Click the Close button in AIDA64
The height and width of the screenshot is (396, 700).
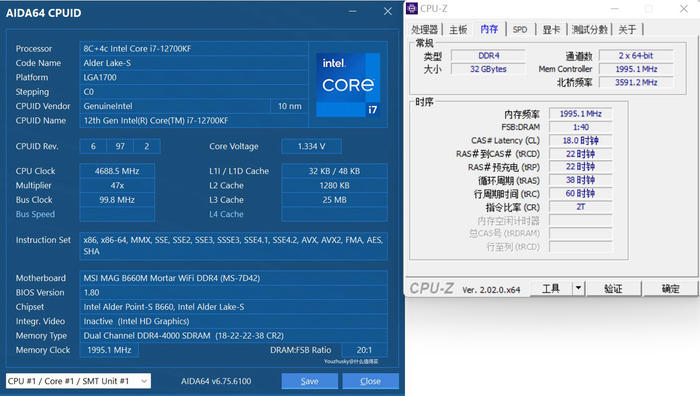click(371, 381)
